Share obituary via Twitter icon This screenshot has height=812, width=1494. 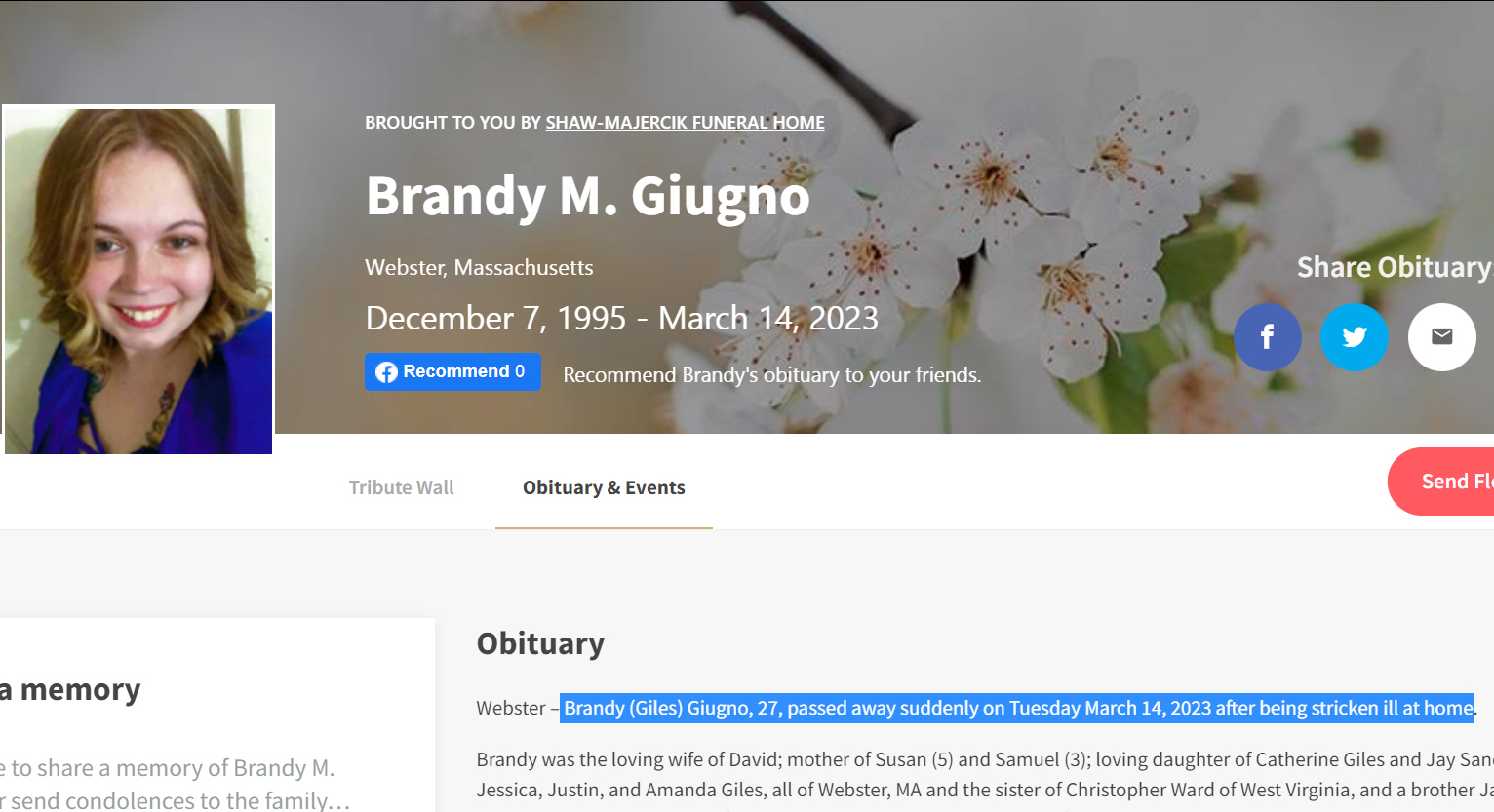(x=1354, y=337)
